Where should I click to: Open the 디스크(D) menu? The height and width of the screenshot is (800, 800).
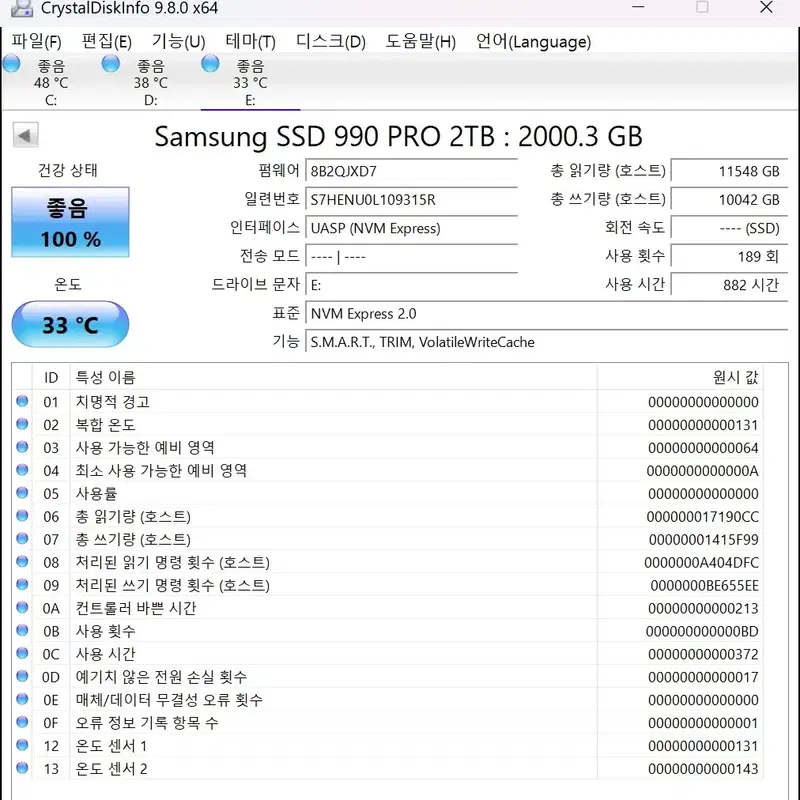pos(331,41)
